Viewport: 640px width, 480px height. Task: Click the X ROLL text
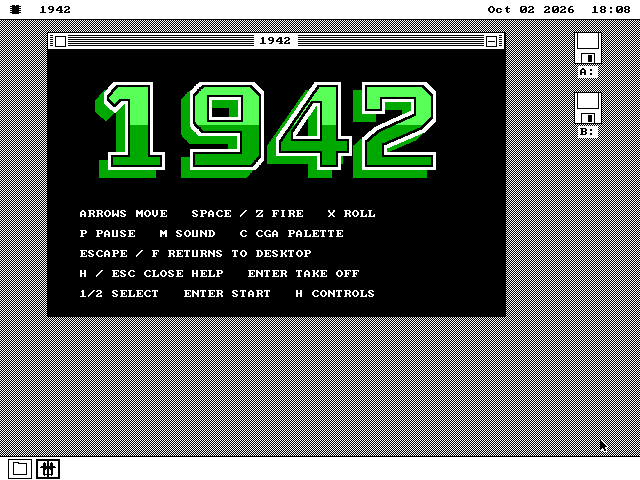pos(351,213)
